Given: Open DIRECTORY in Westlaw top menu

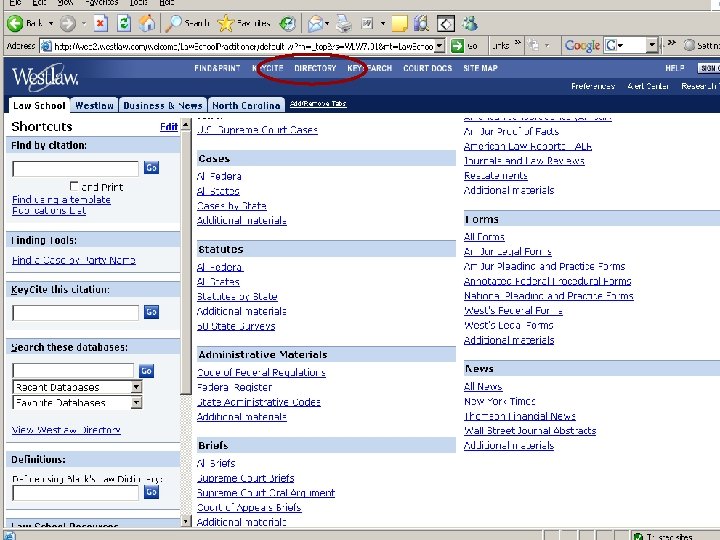Looking at the screenshot, I should pos(315,68).
